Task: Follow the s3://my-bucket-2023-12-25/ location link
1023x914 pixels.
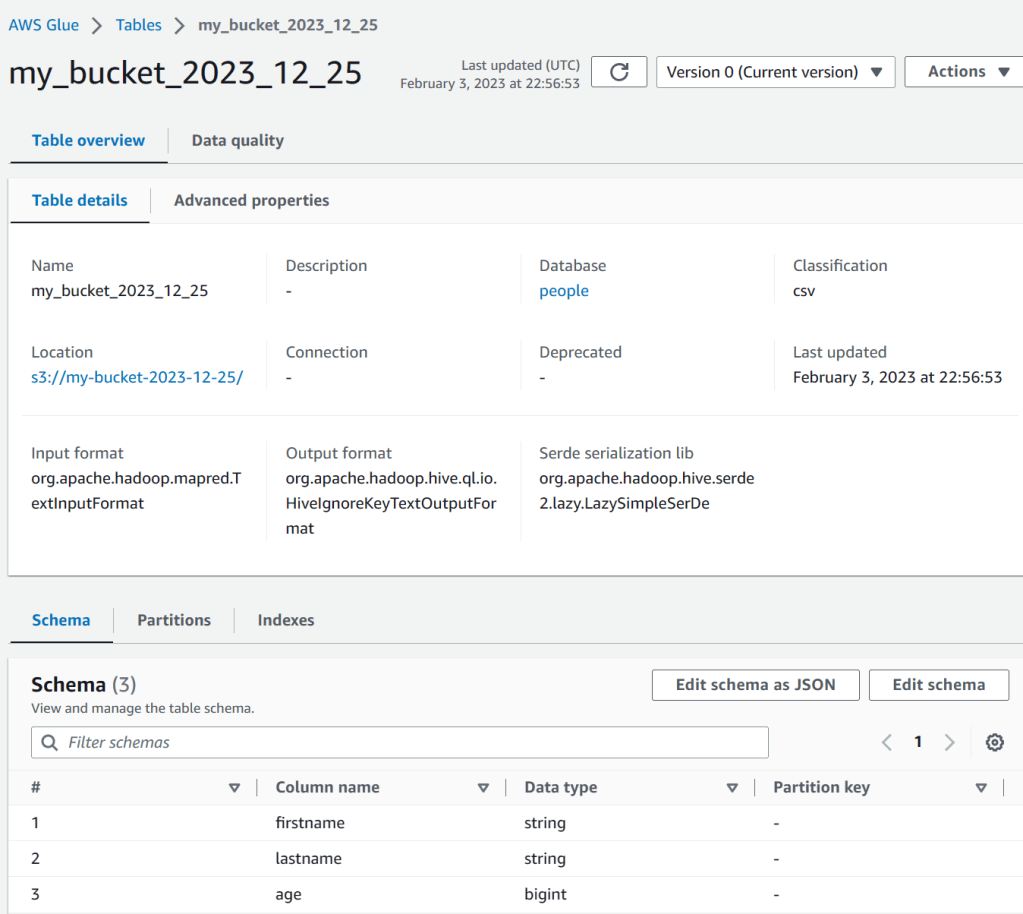Action: pos(137,378)
